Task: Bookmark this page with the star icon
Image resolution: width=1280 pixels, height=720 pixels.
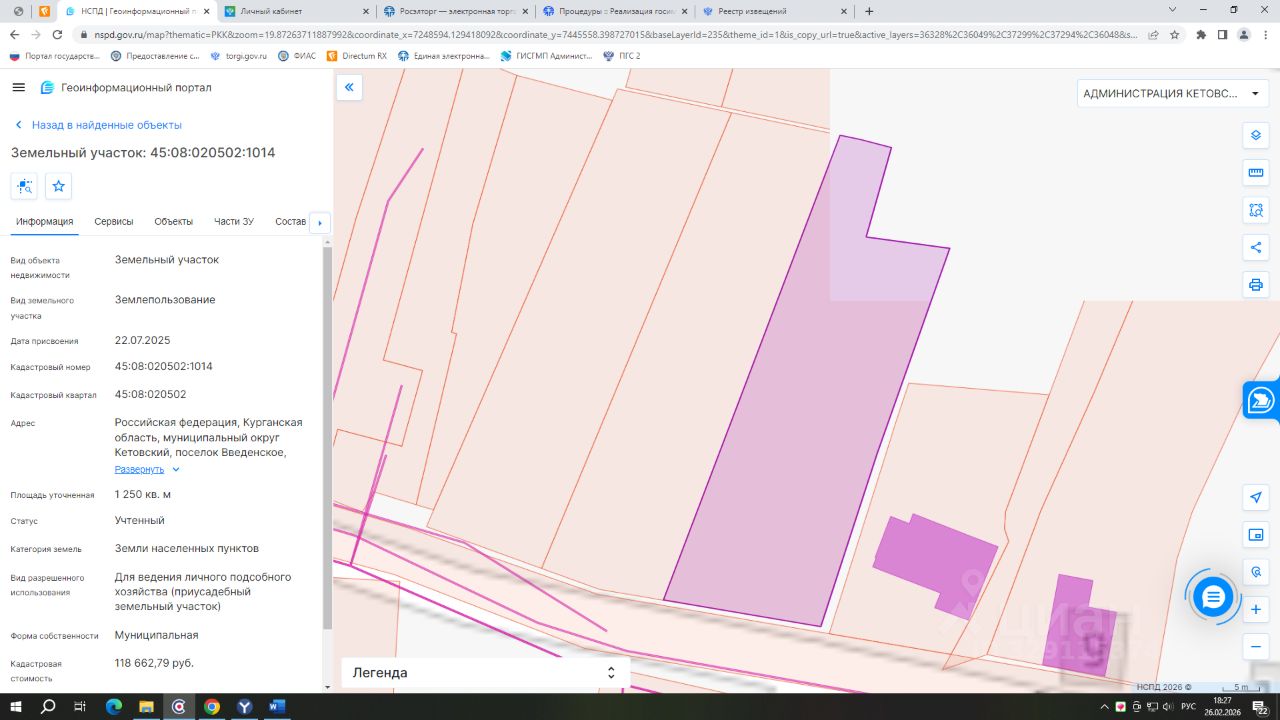Action: 1175,34
